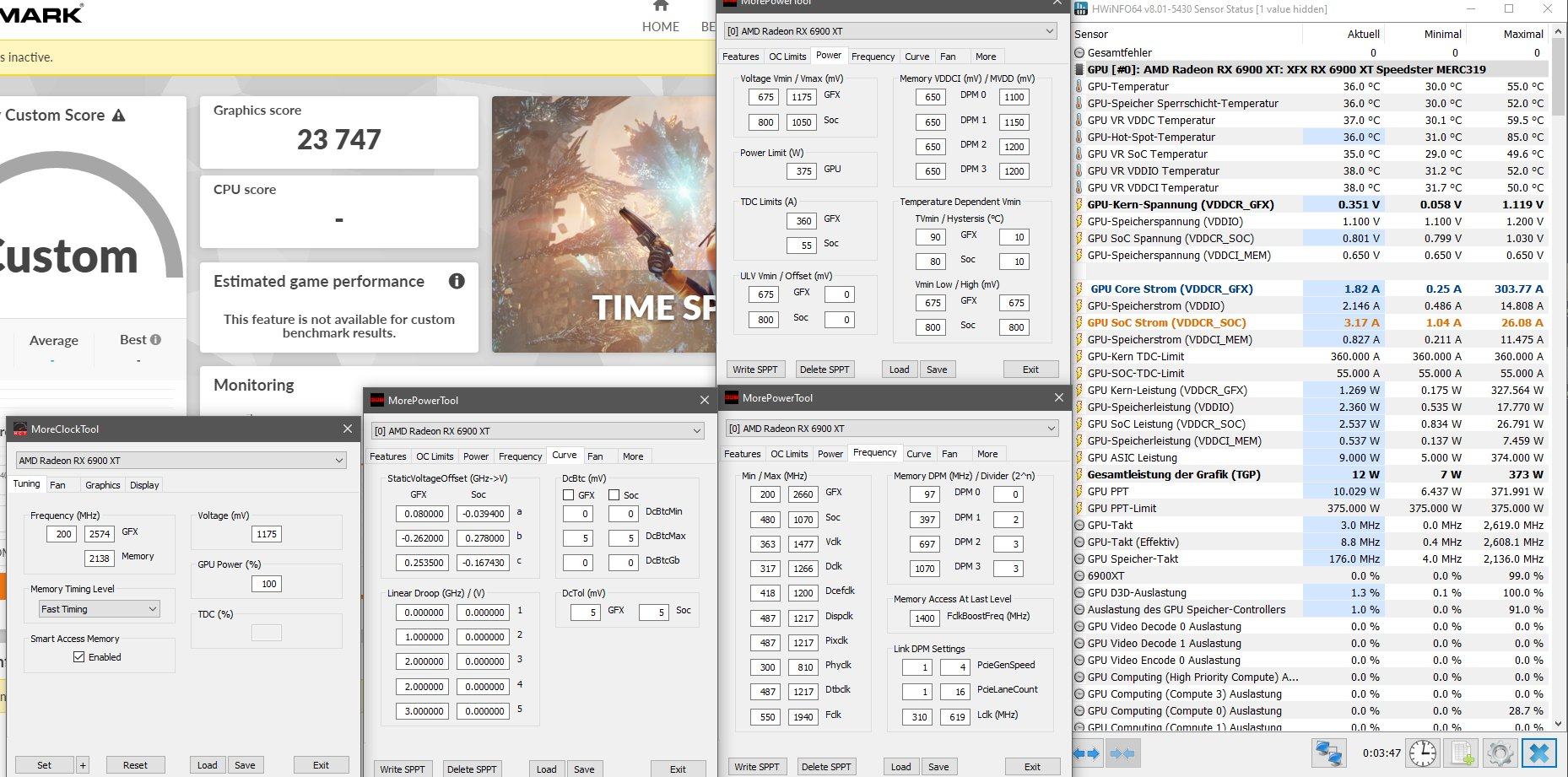The width and height of the screenshot is (1568, 777).
Task: Click logo icon of MorePowerTool Frequency window
Action: click(732, 398)
